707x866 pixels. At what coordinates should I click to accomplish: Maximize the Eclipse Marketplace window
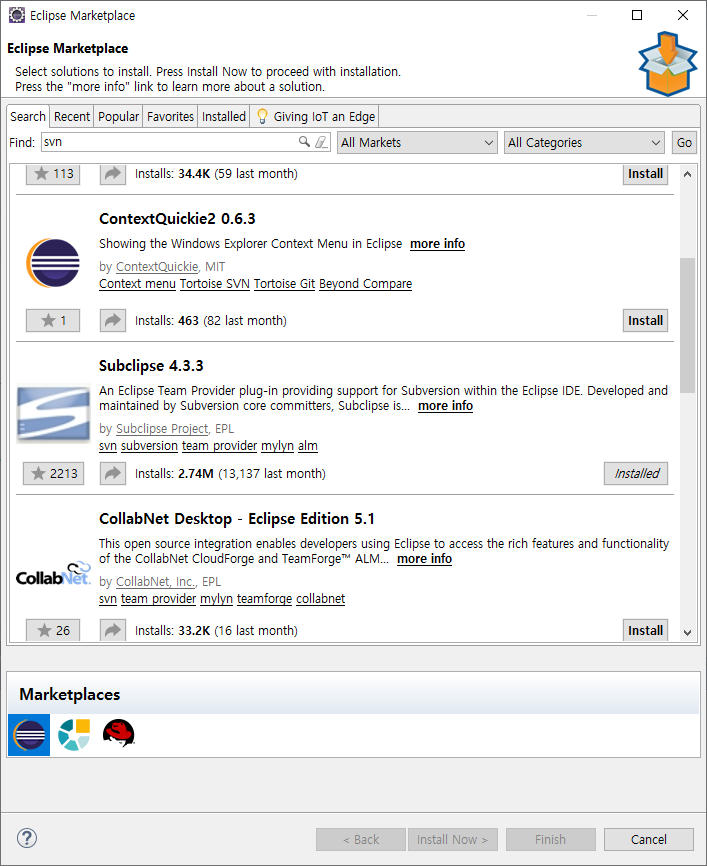(x=637, y=15)
